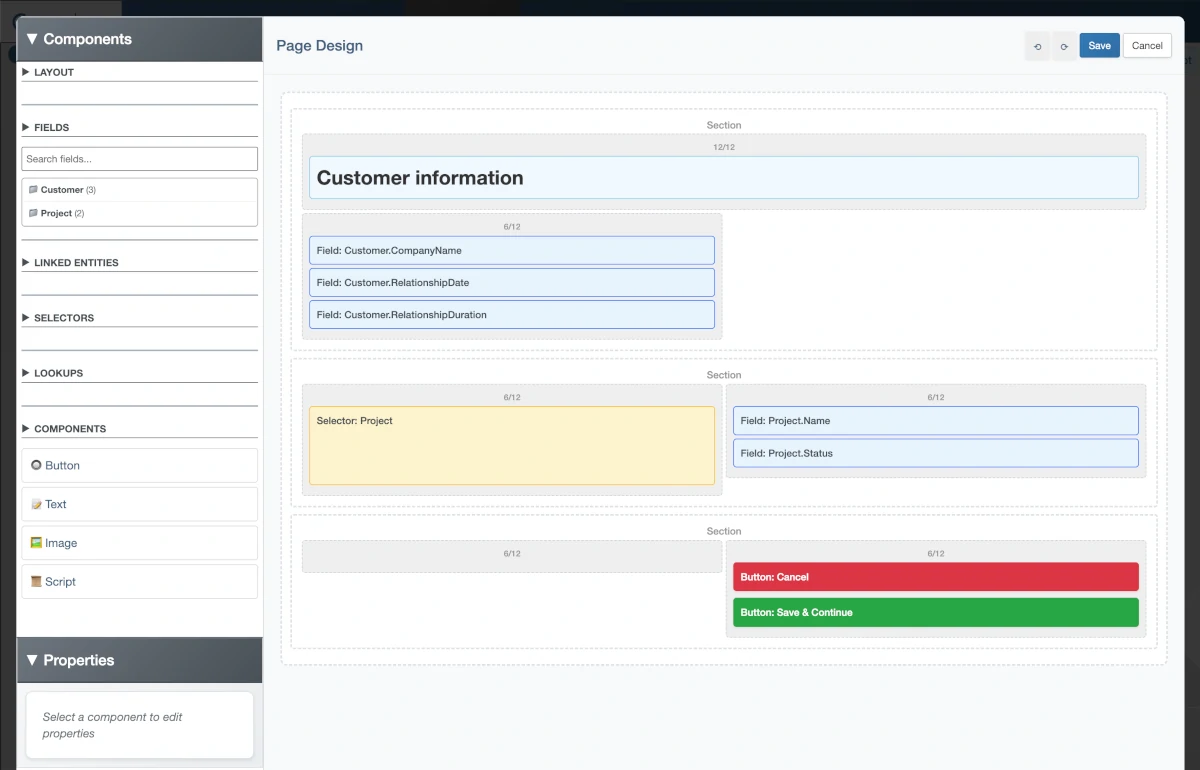Select the Image component icon
Screen dimensions: 1200x770
point(38,543)
